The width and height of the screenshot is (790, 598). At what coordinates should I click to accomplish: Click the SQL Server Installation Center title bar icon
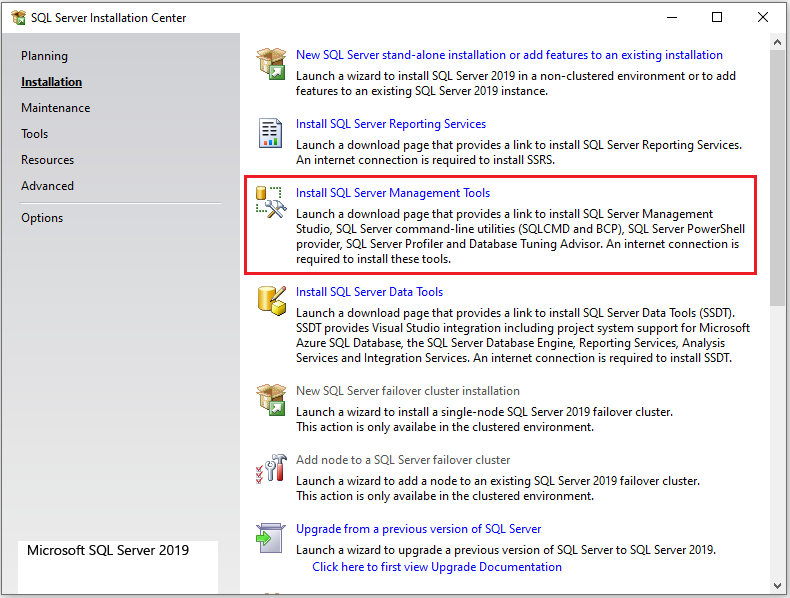(18, 17)
